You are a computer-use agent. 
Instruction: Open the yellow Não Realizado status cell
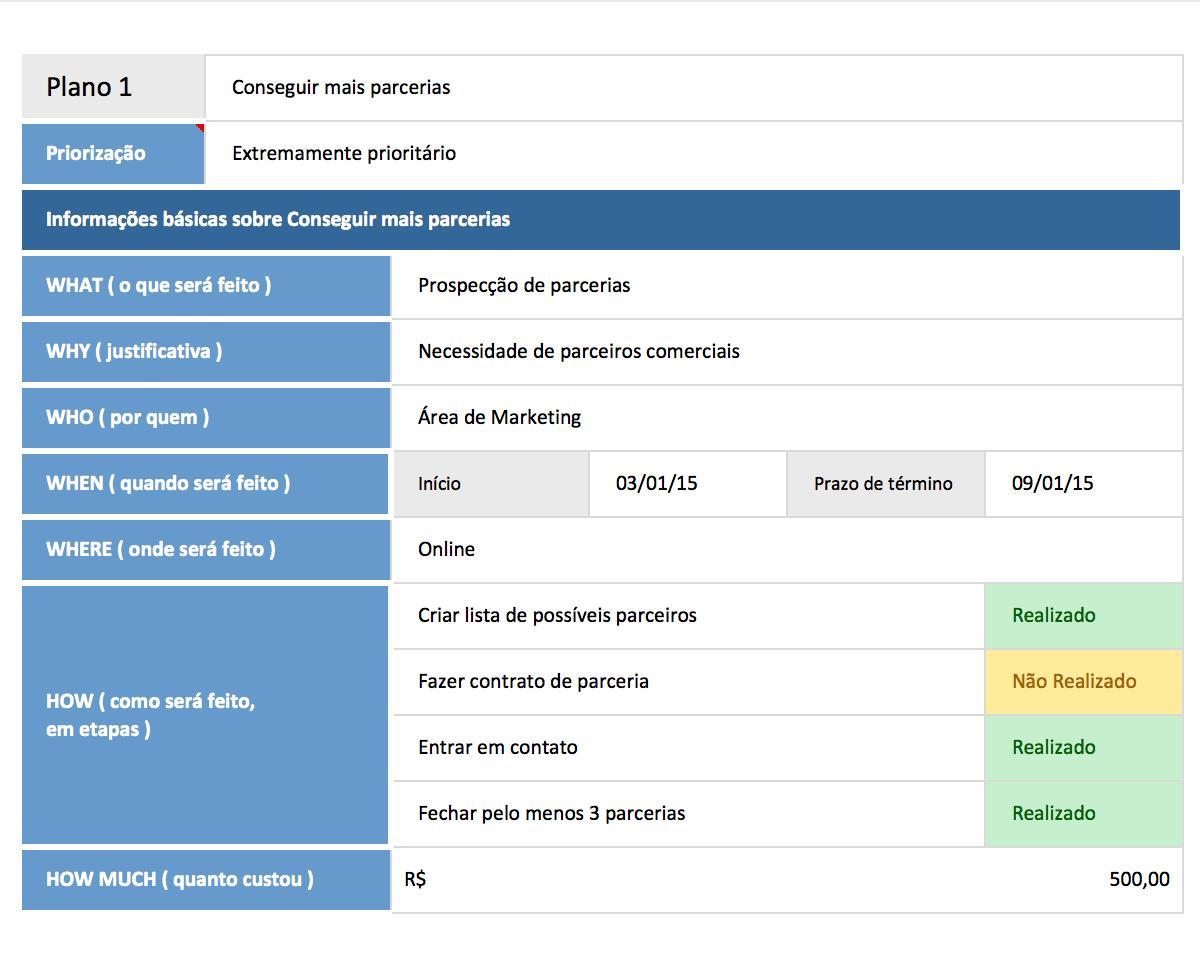(1083, 681)
